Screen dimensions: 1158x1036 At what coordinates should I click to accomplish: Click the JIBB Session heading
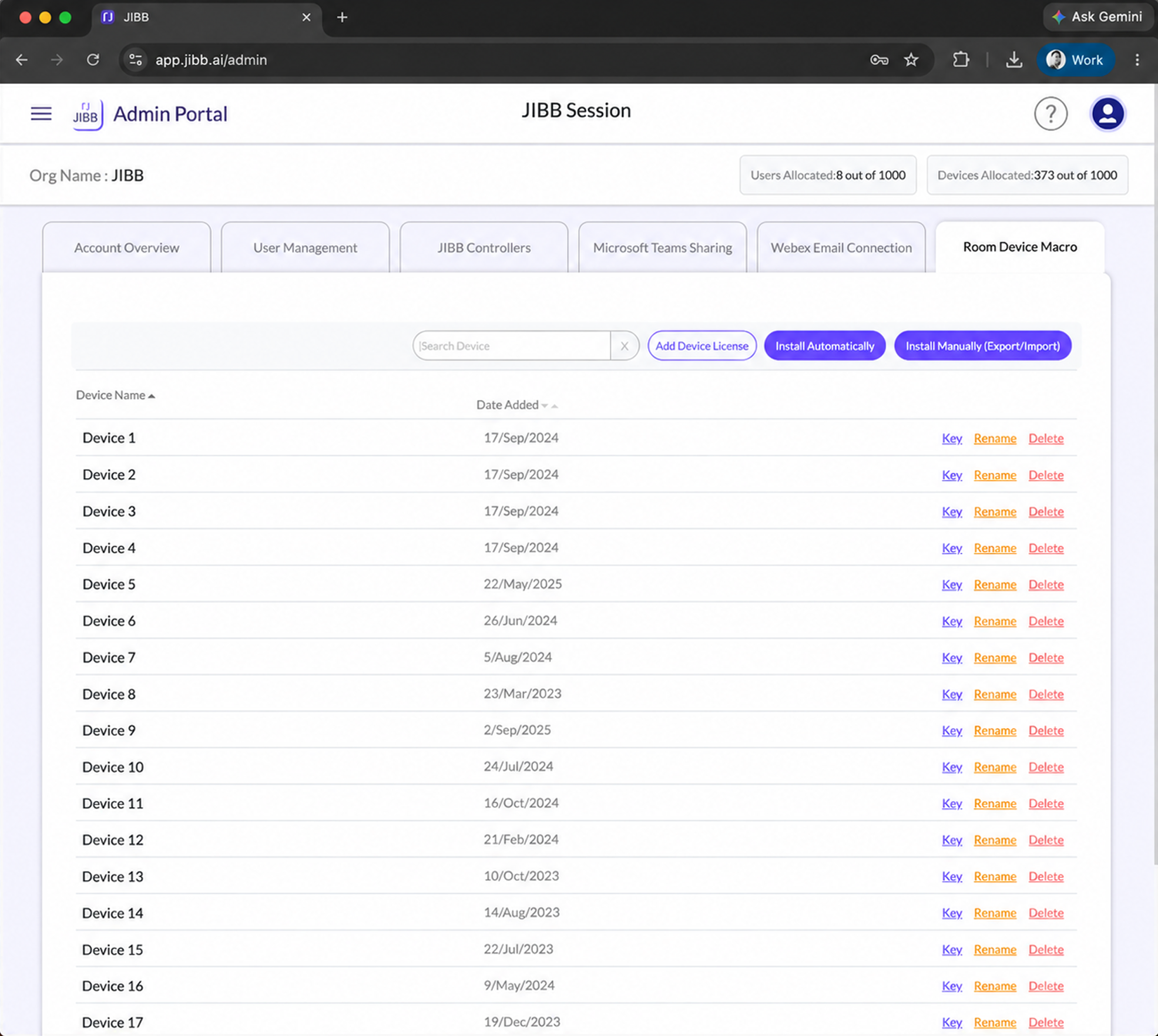[576, 110]
